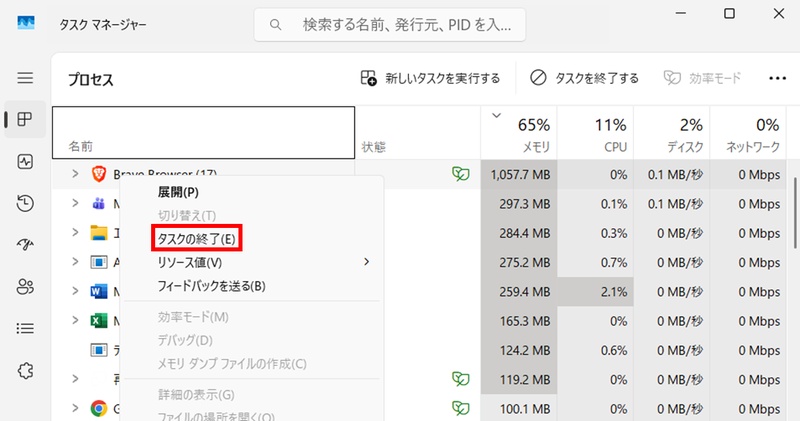Viewport: 800px width, 421px height.
Task: Click the 165.3 MB memory cell
Action: tap(519, 321)
